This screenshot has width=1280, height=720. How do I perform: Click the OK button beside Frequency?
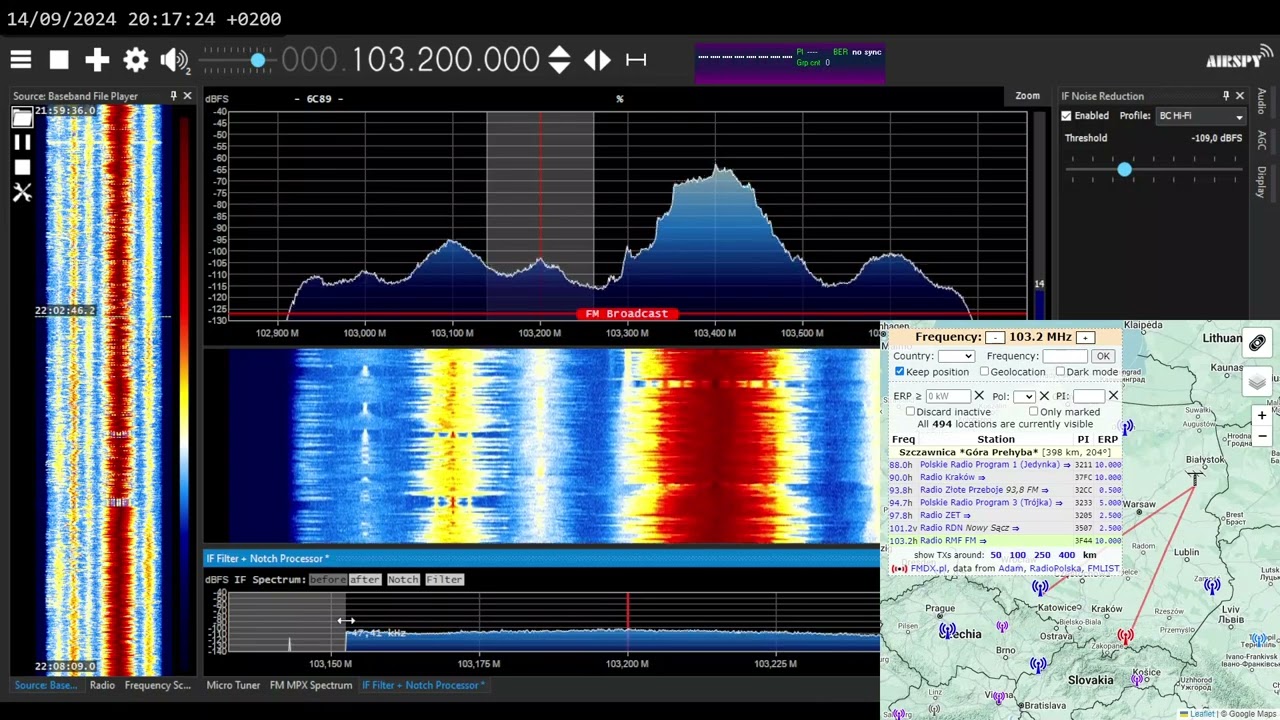tap(1102, 356)
